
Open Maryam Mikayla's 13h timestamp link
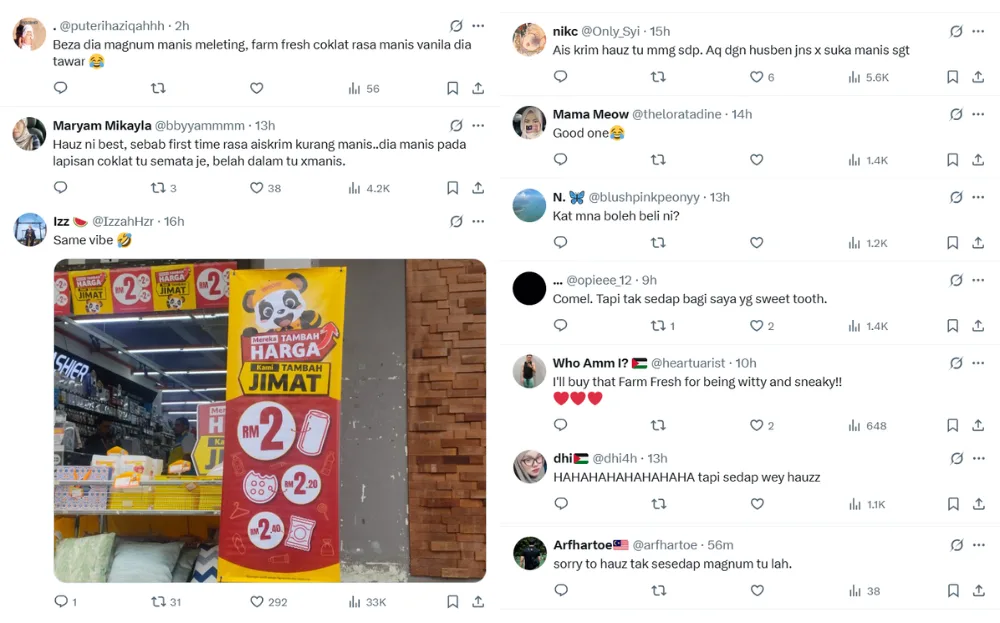264,126
